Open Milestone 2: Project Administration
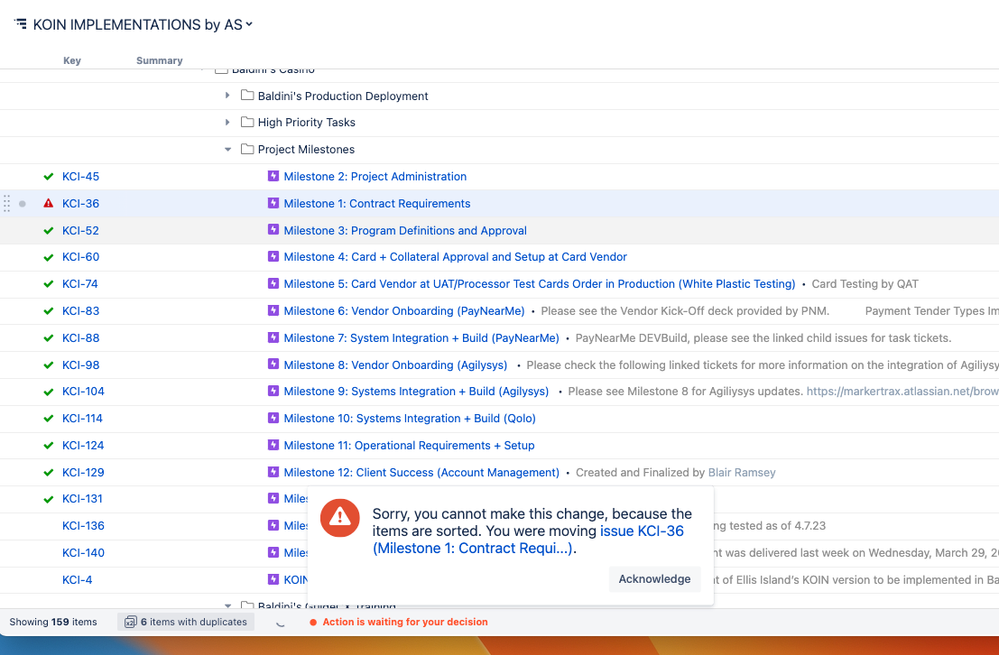Screen dimensions: 999x655 tap(375, 176)
